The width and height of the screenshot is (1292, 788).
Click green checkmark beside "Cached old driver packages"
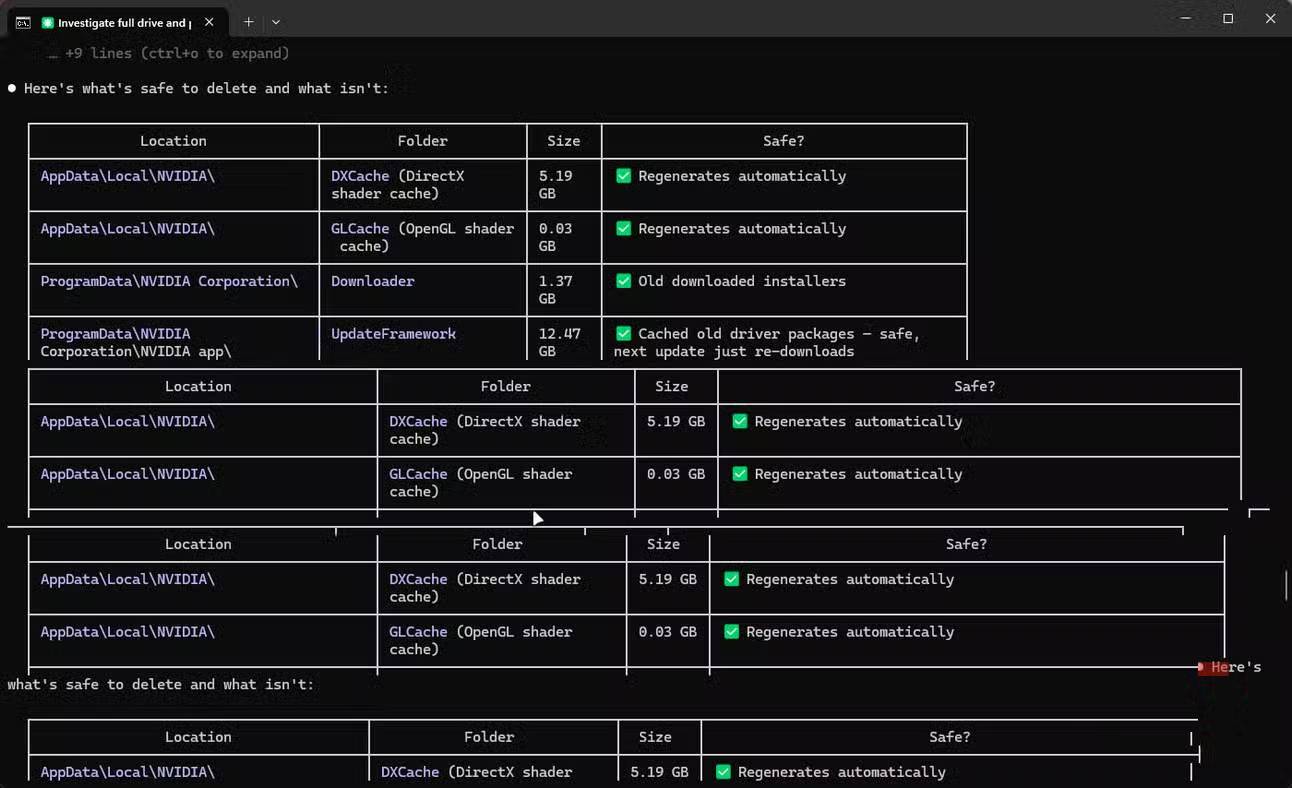pos(623,334)
